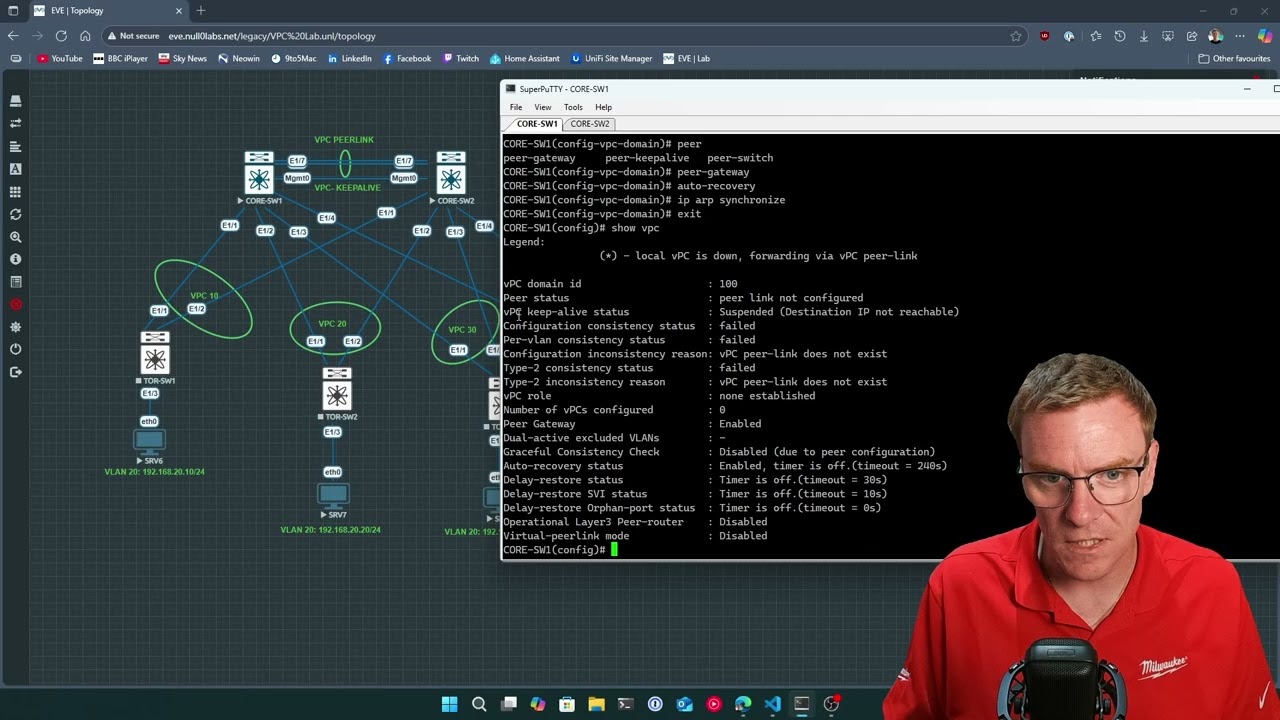Click the logout arrow icon in EVE sidebar
Screen dimensions: 1280x720
coord(15,372)
